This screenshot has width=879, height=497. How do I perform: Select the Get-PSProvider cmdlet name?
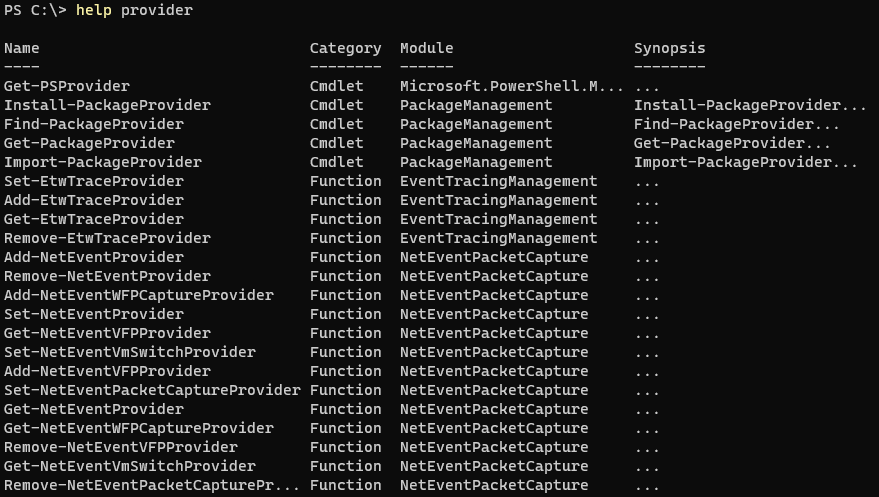tap(67, 86)
